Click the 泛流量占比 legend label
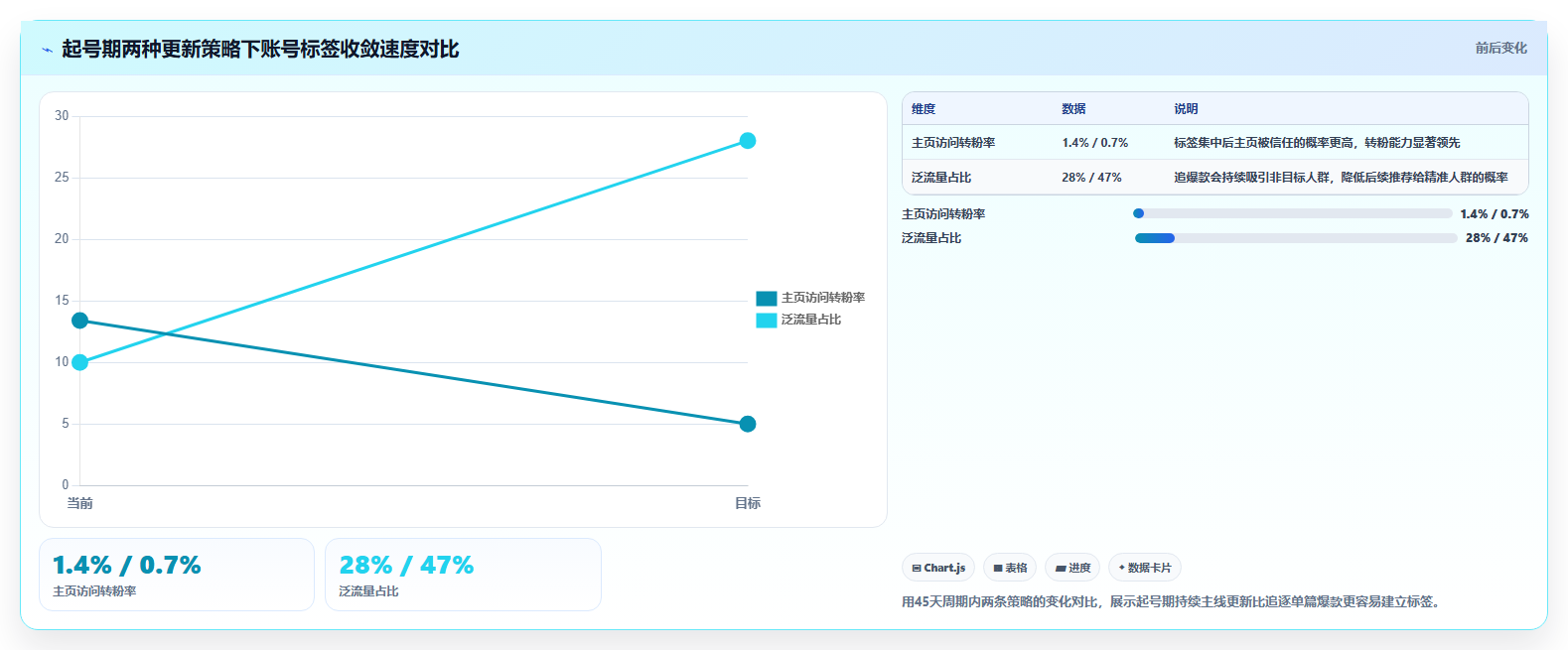This screenshot has width=1568, height=650. 811,320
